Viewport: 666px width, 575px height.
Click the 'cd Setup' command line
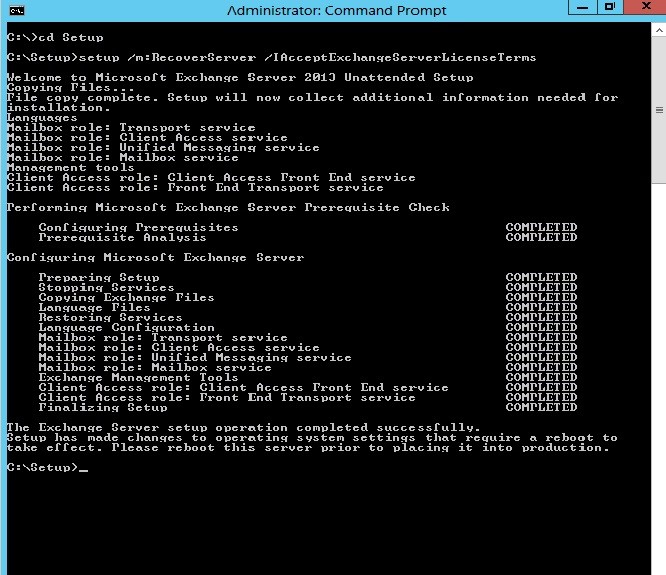tap(55, 38)
